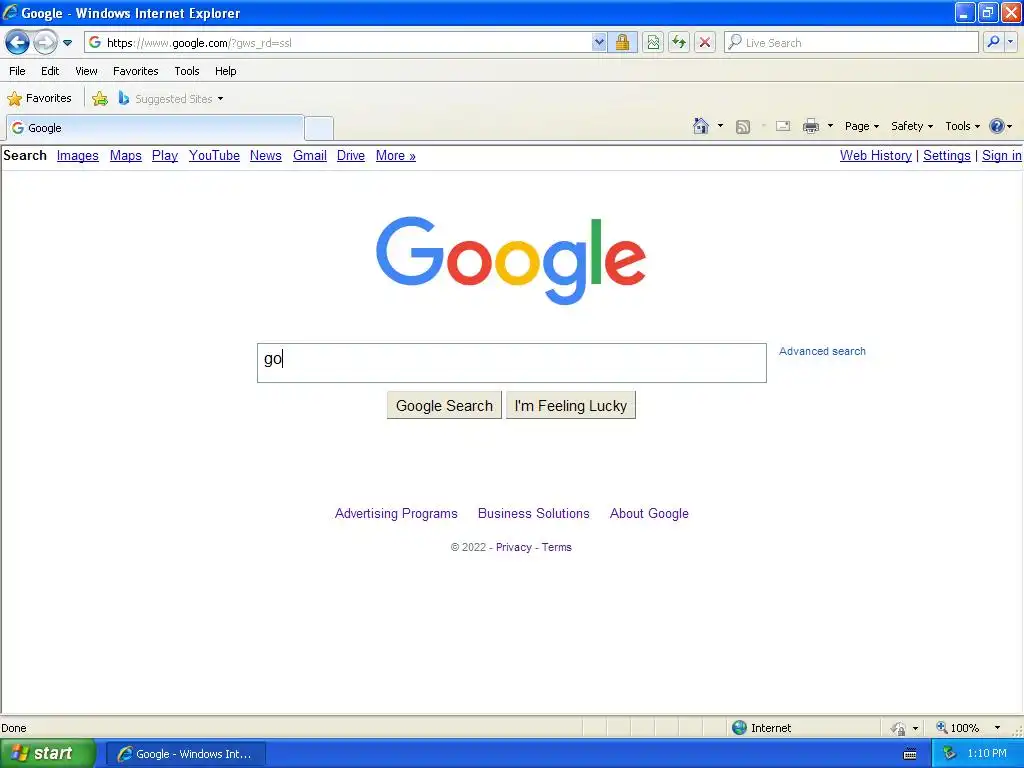
Task: Open Suggested Sites dropdown
Action: point(171,99)
